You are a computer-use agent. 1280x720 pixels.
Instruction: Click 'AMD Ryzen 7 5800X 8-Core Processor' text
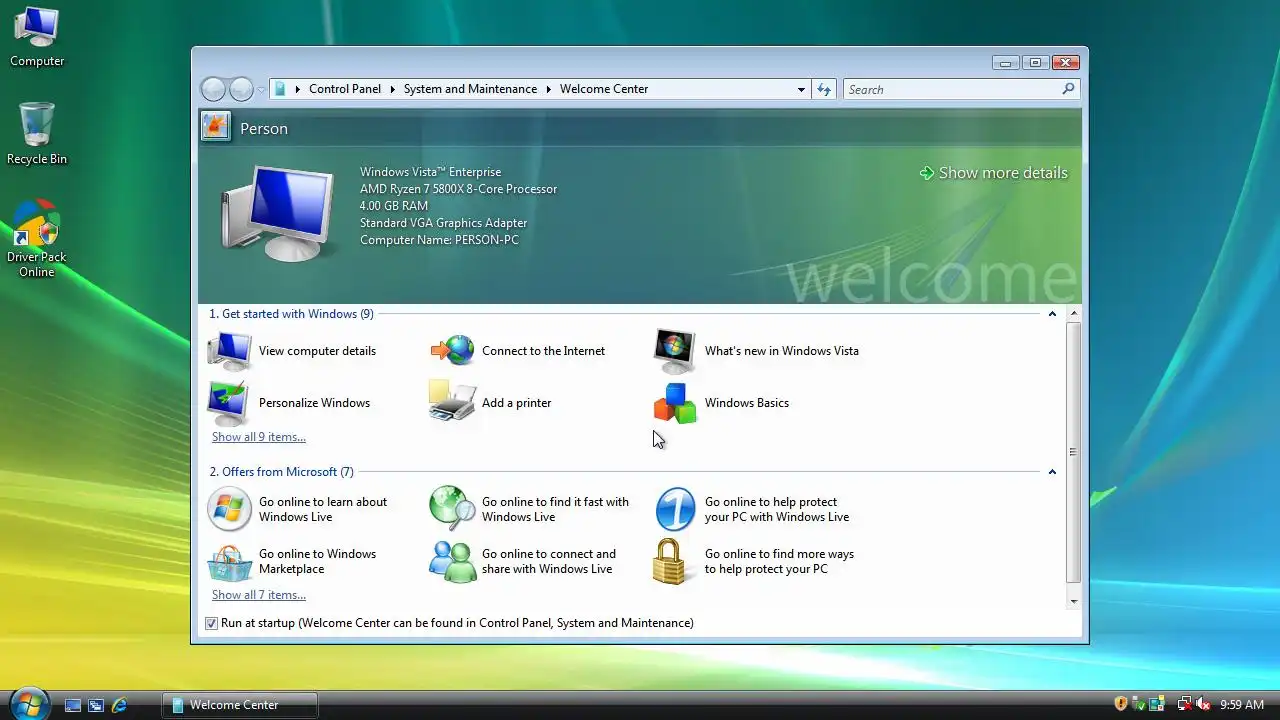(x=459, y=189)
